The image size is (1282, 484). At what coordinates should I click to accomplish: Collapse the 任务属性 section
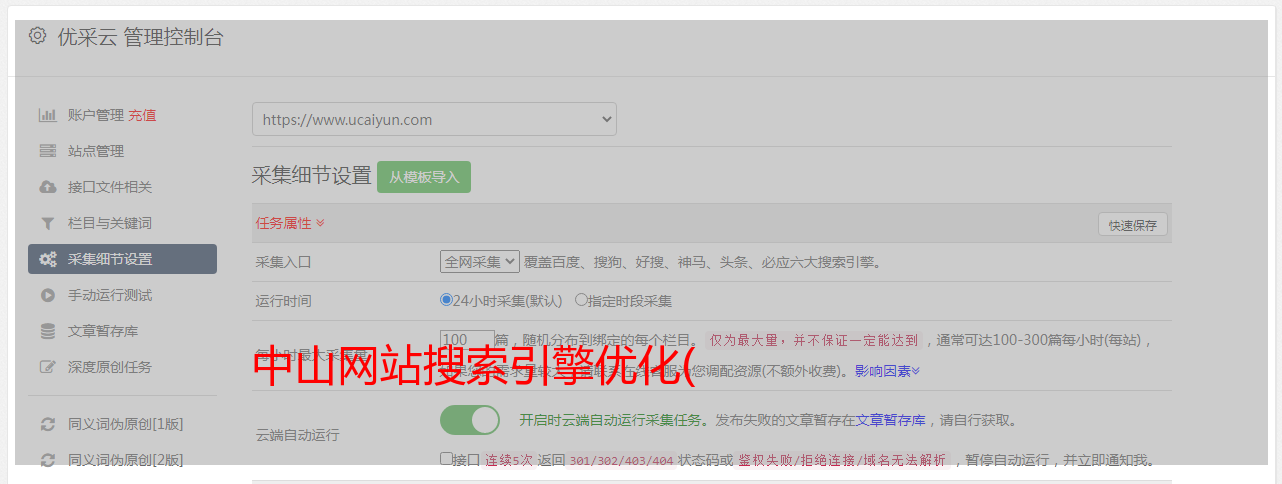tap(290, 223)
